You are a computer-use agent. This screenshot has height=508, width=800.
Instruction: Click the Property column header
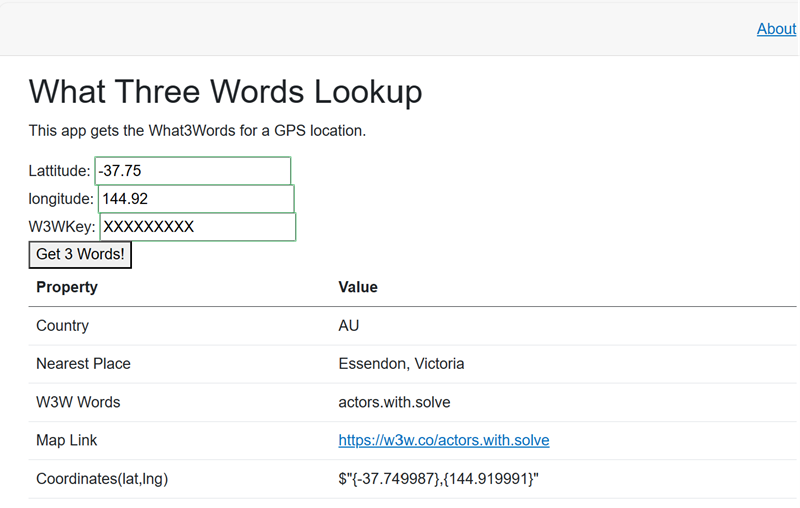point(67,287)
